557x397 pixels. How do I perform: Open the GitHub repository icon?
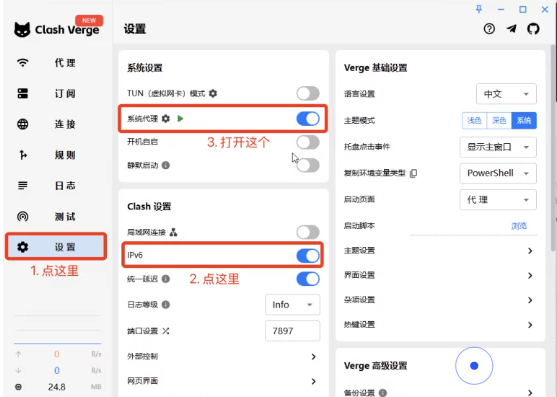click(x=533, y=29)
